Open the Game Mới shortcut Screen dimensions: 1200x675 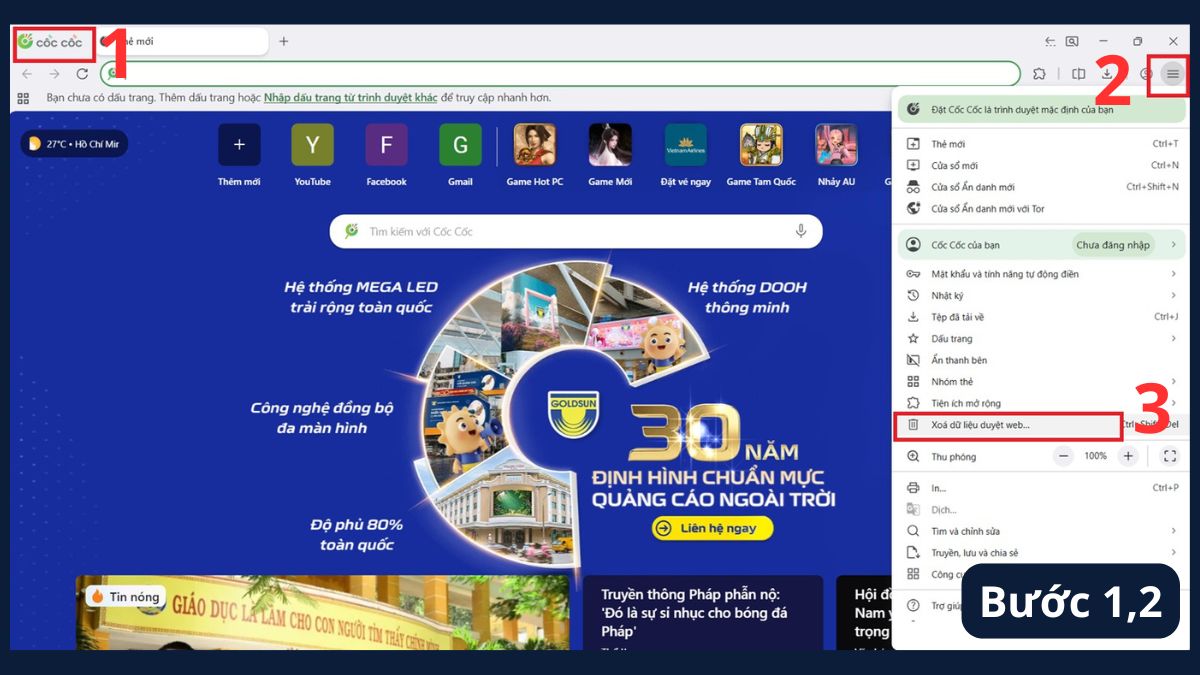click(610, 154)
